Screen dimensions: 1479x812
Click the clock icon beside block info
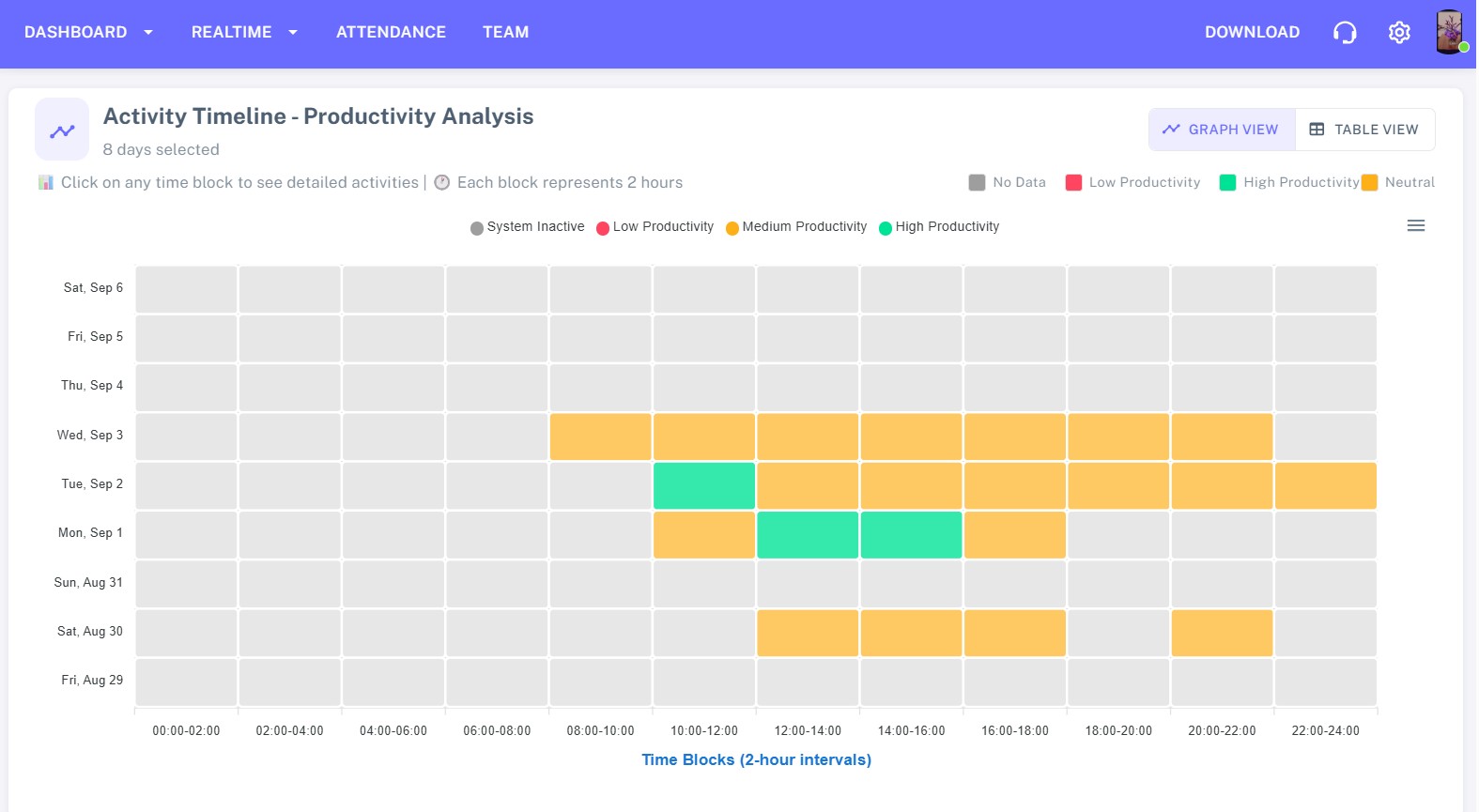coord(441,182)
